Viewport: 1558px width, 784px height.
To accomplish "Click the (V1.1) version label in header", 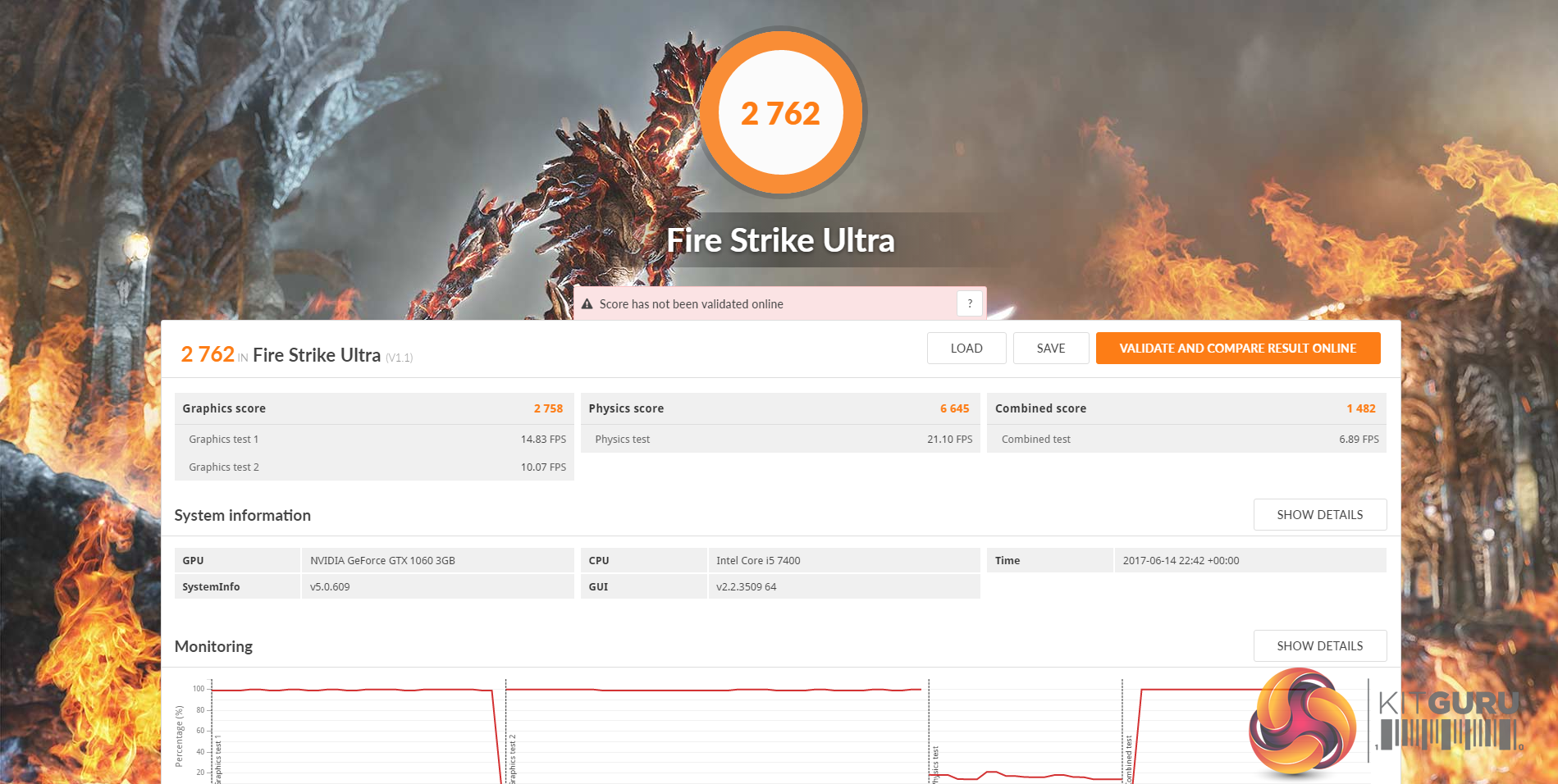I will tap(400, 358).
